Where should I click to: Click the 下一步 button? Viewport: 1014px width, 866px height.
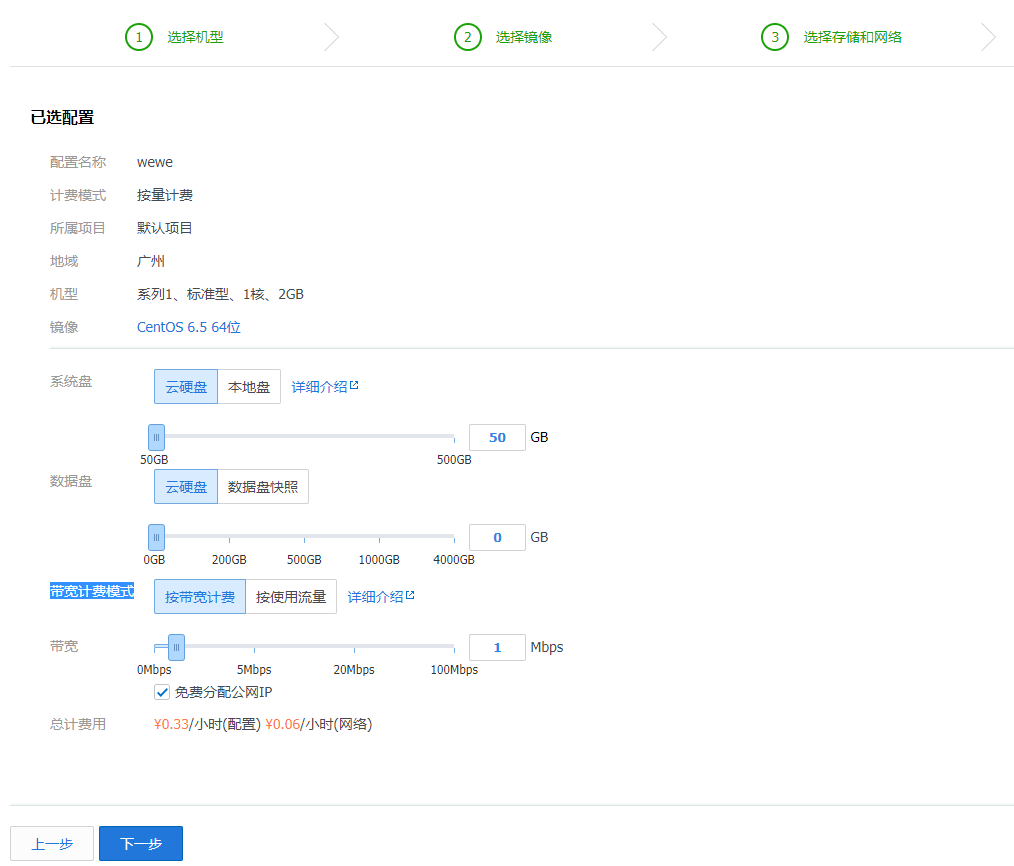pyautogui.click(x=141, y=843)
